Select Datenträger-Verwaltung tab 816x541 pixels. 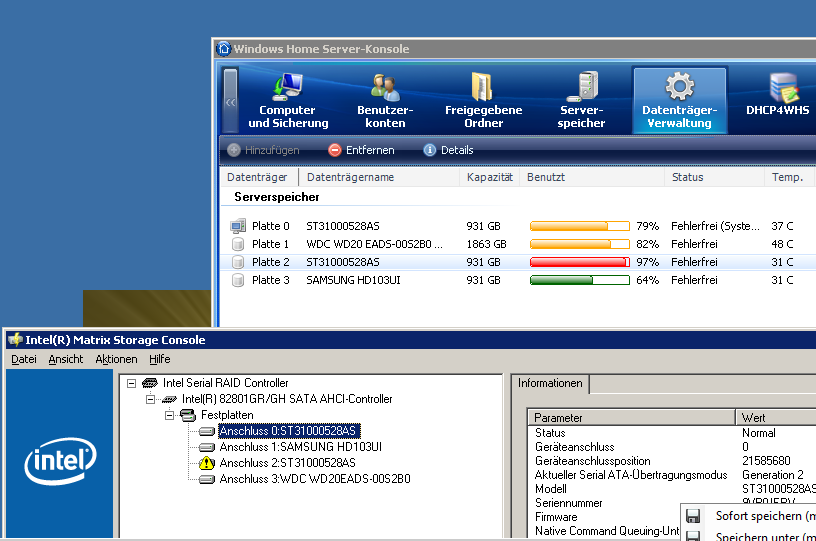point(679,100)
